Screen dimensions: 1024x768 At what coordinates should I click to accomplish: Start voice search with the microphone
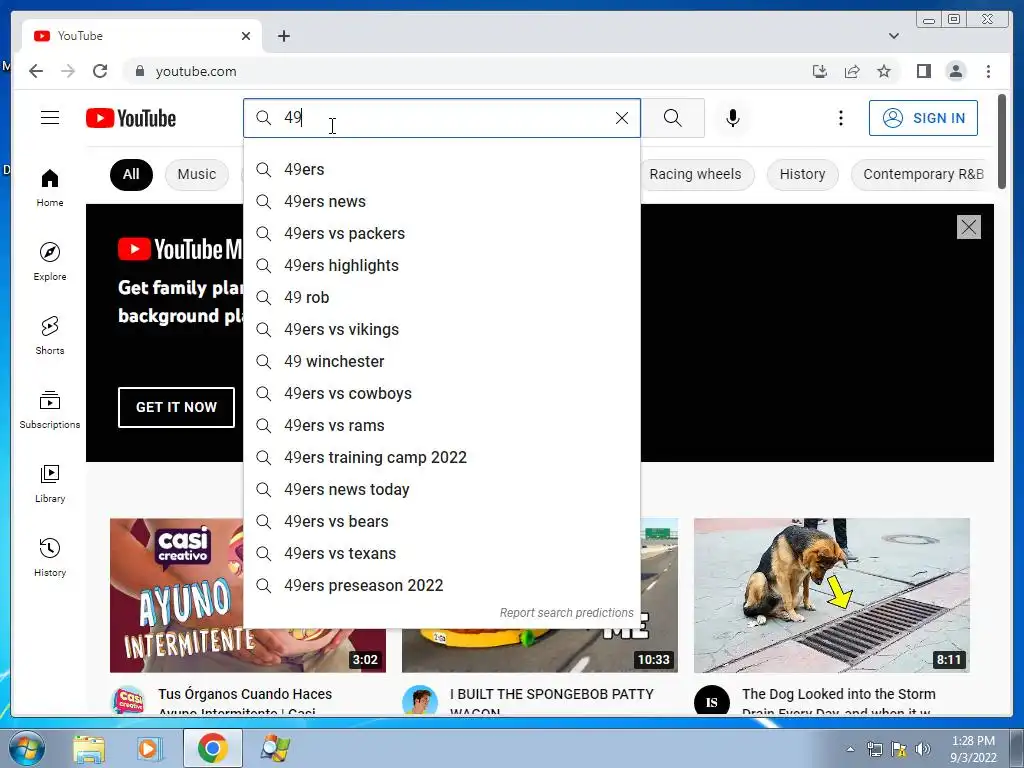tap(733, 118)
